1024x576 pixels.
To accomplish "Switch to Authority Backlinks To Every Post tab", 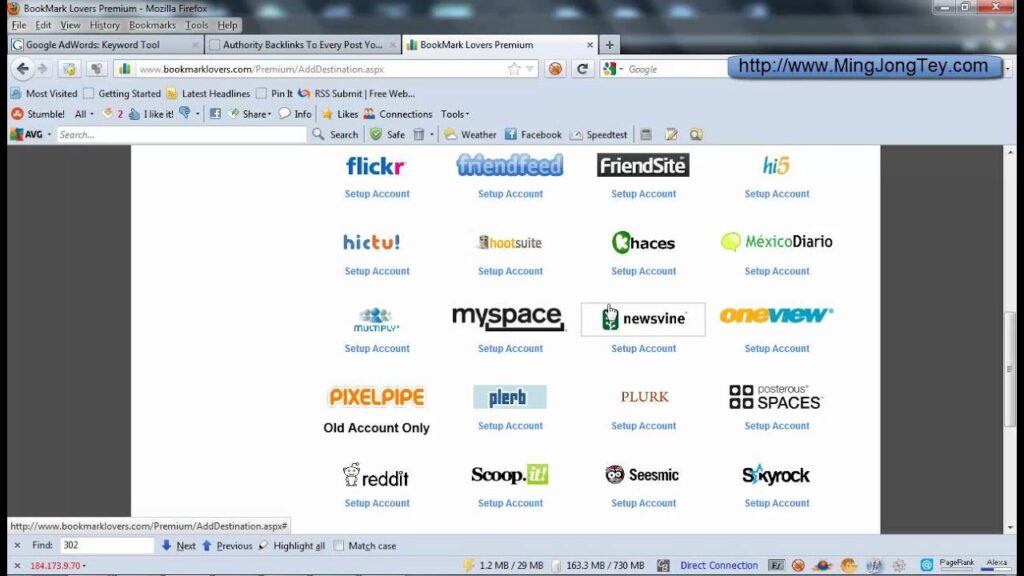I will [302, 44].
